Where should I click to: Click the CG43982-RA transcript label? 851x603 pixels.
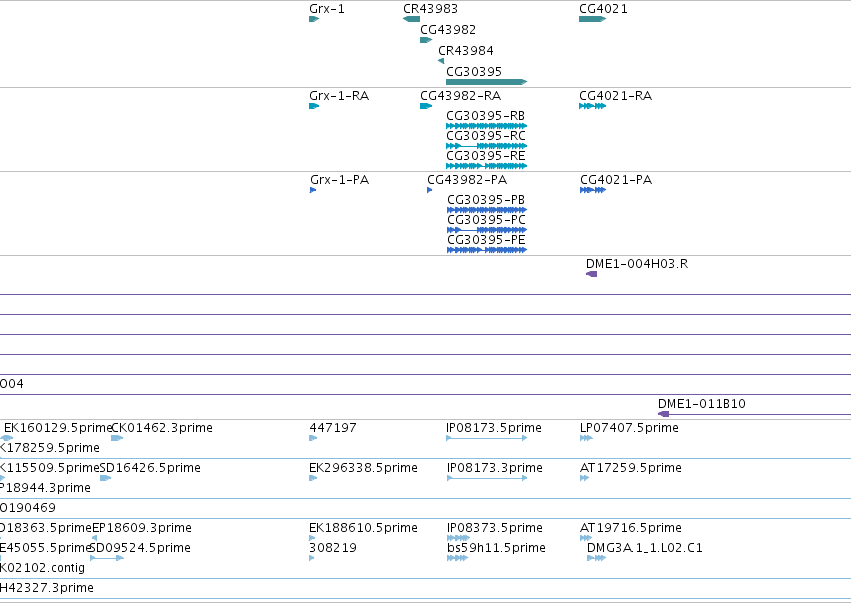461,96
